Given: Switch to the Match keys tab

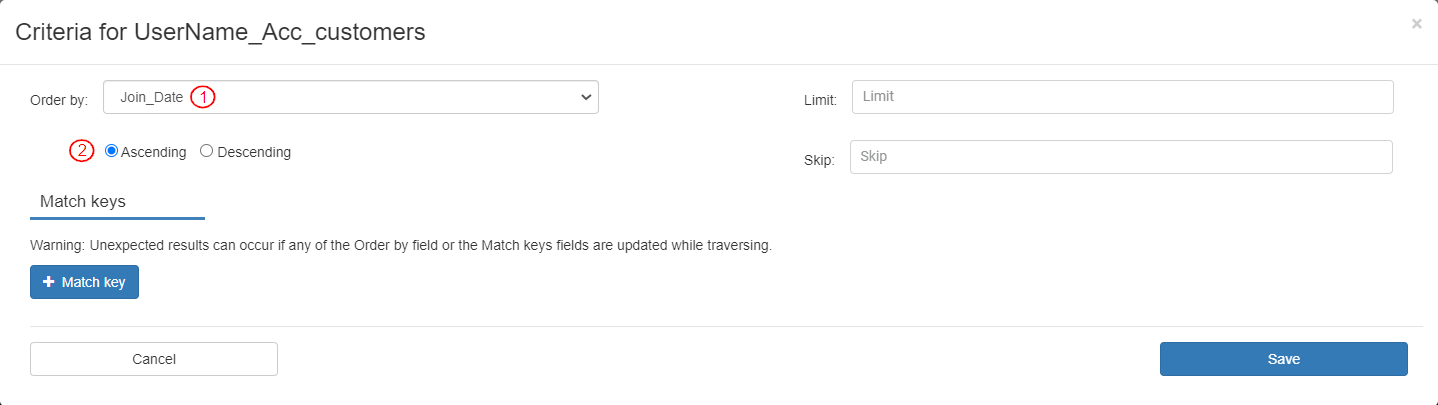Looking at the screenshot, I should click(x=83, y=201).
